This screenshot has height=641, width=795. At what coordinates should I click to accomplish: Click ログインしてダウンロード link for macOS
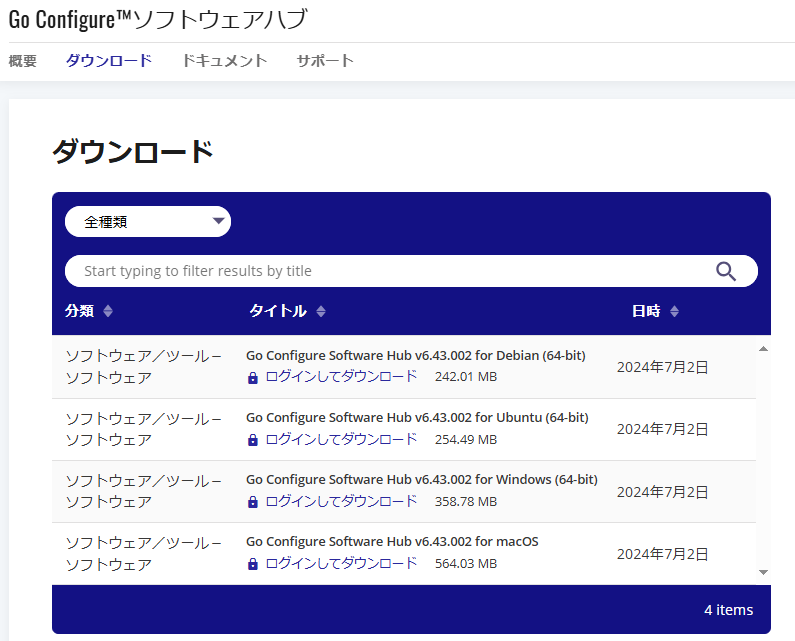pos(341,563)
